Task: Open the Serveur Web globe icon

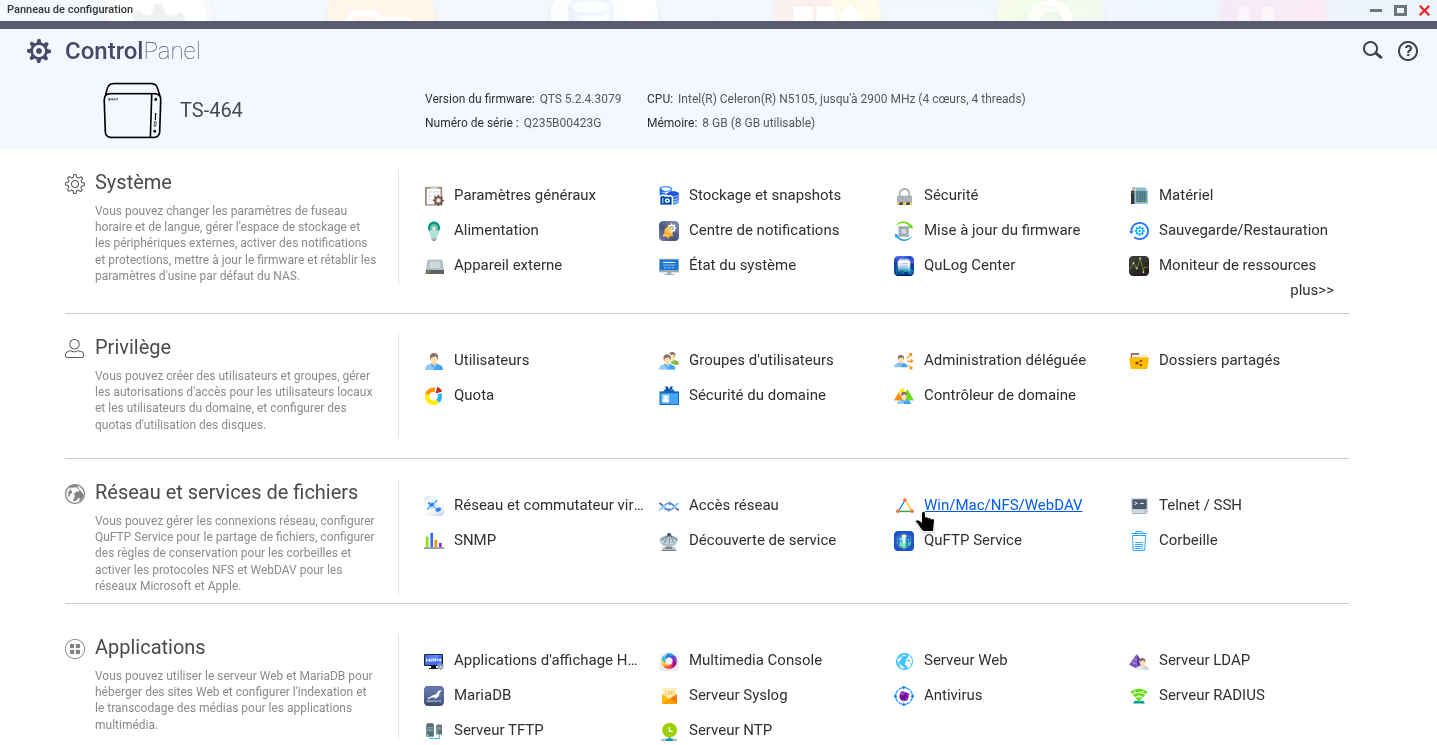Action: (904, 660)
